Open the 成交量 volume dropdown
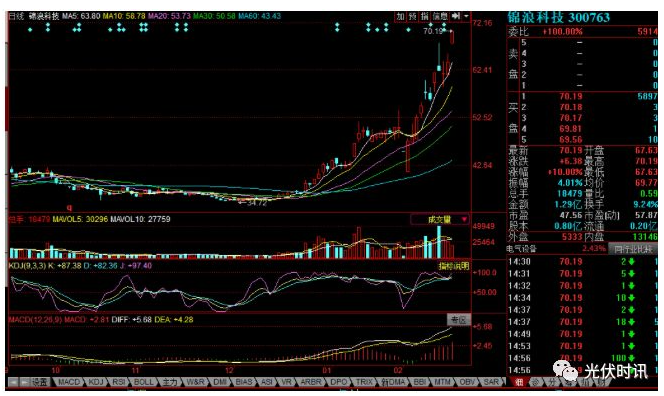Image resolution: width=664 pixels, height=396 pixels. [x=440, y=219]
